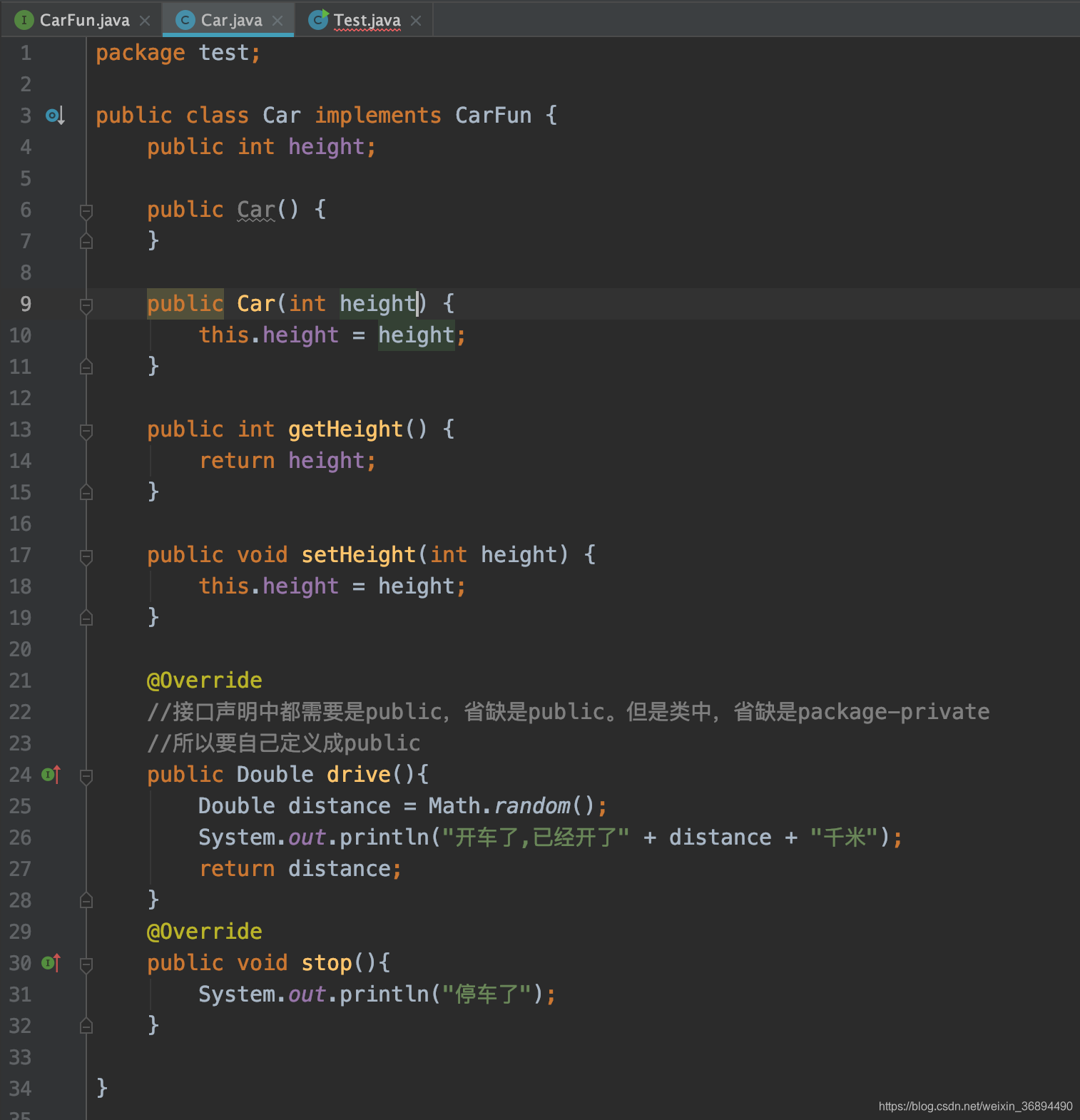Collapse the Car() constructor fold on line 6
The width and height of the screenshot is (1080, 1120).
86,211
